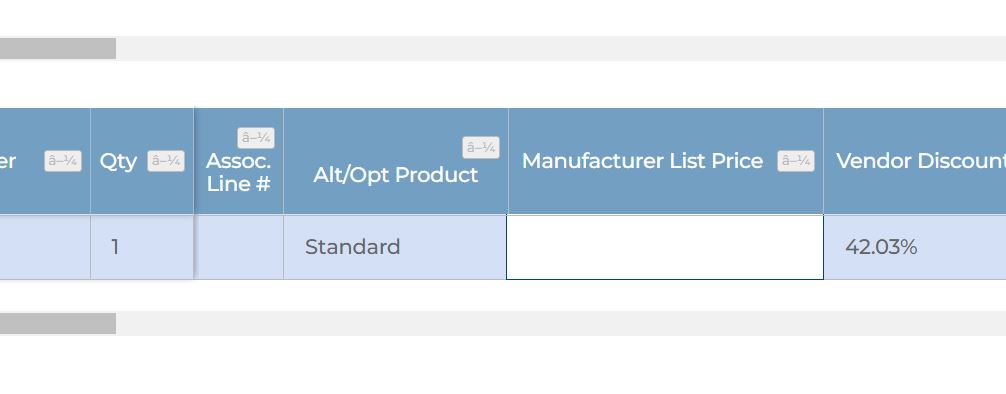This screenshot has width=1006, height=394.
Task: Select the Qty column header
Action: (118, 161)
